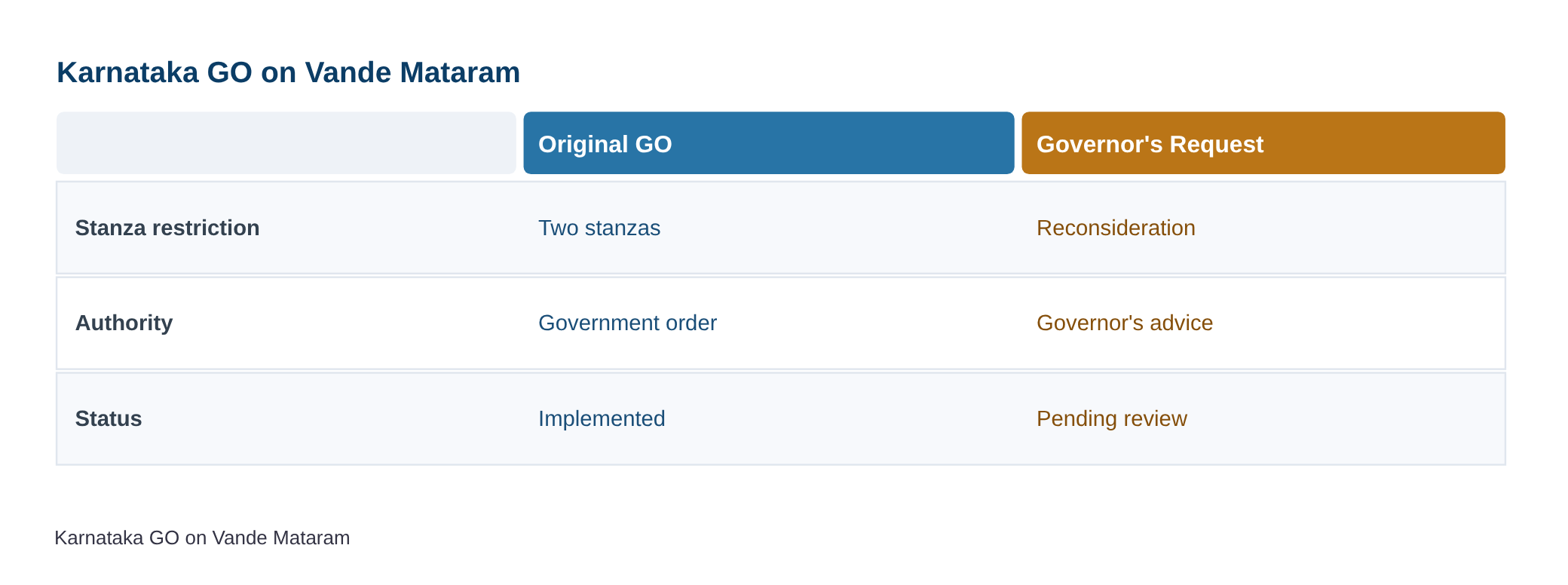This screenshot has width=1568, height=585.
Task: Click the Pending review cell
Action: (1112, 418)
